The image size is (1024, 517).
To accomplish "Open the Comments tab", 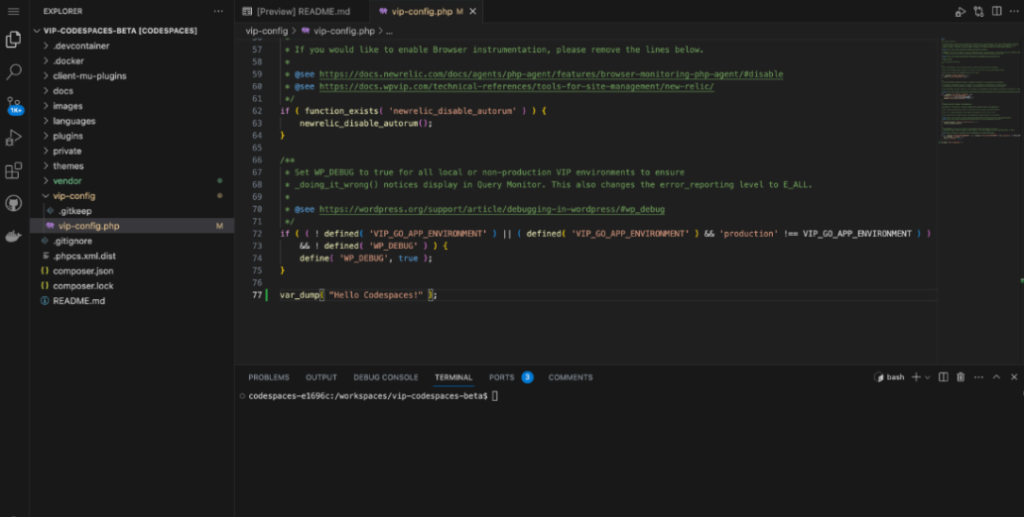I will coord(571,377).
